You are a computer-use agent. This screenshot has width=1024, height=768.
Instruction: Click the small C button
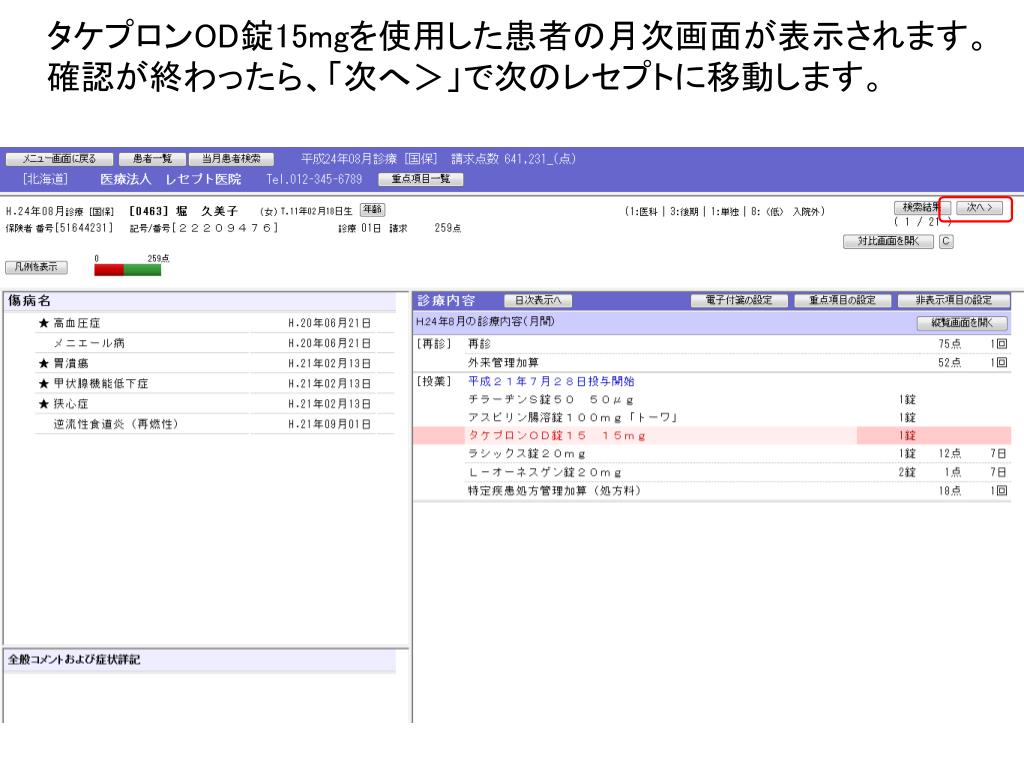coord(946,241)
